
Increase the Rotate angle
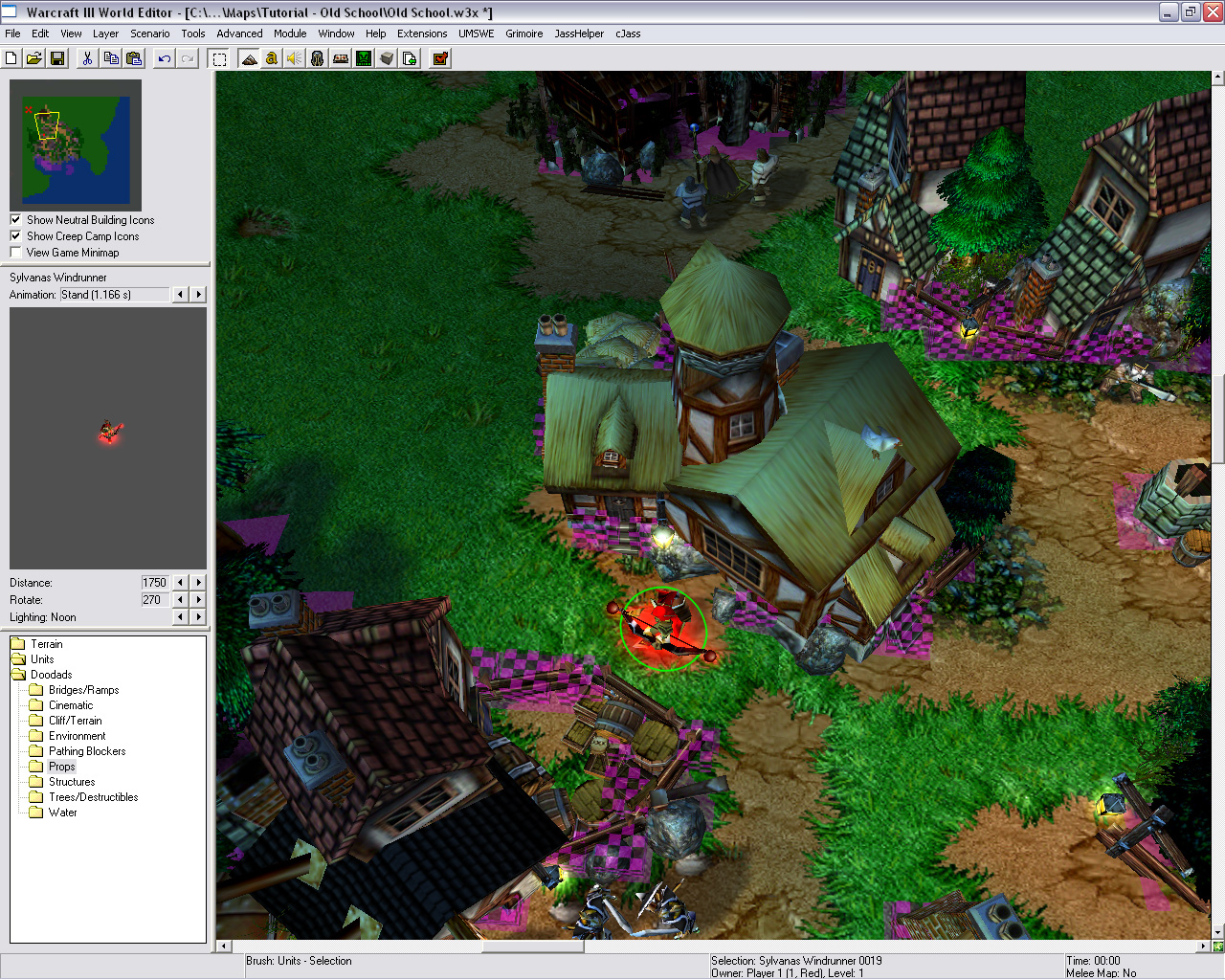pyautogui.click(x=198, y=599)
